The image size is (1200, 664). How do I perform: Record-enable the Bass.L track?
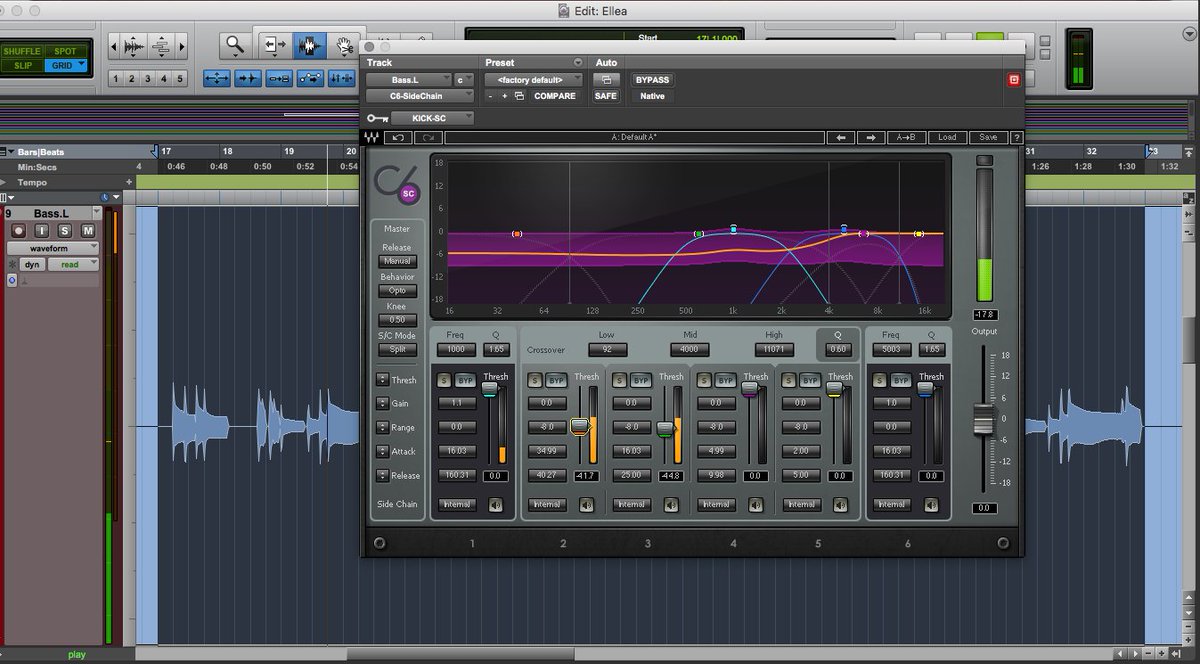[18, 230]
